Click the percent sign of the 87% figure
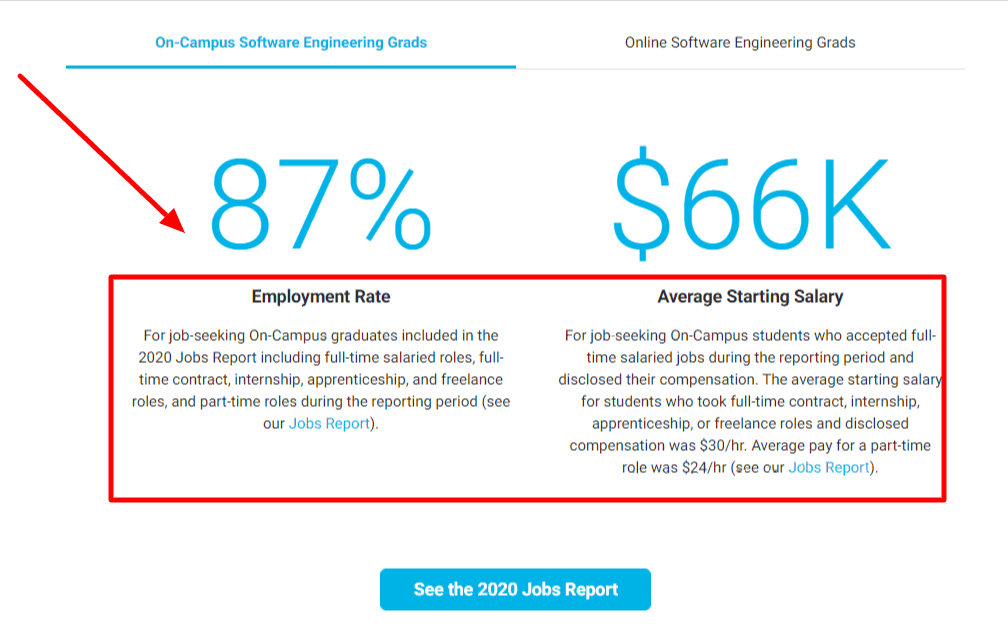Image resolution: width=1008 pixels, height=626 pixels. tap(384, 204)
